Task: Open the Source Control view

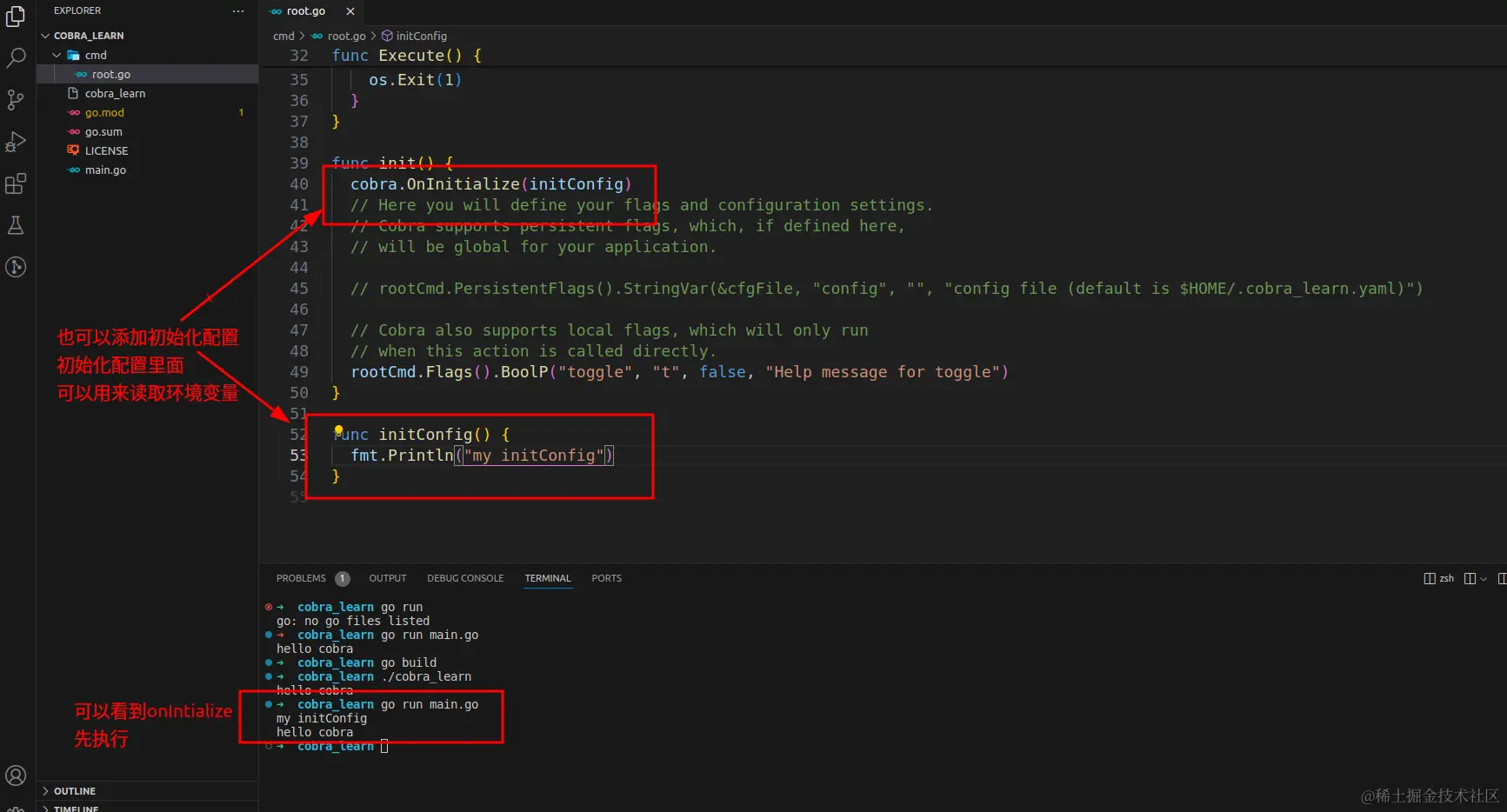Action: pos(16,100)
